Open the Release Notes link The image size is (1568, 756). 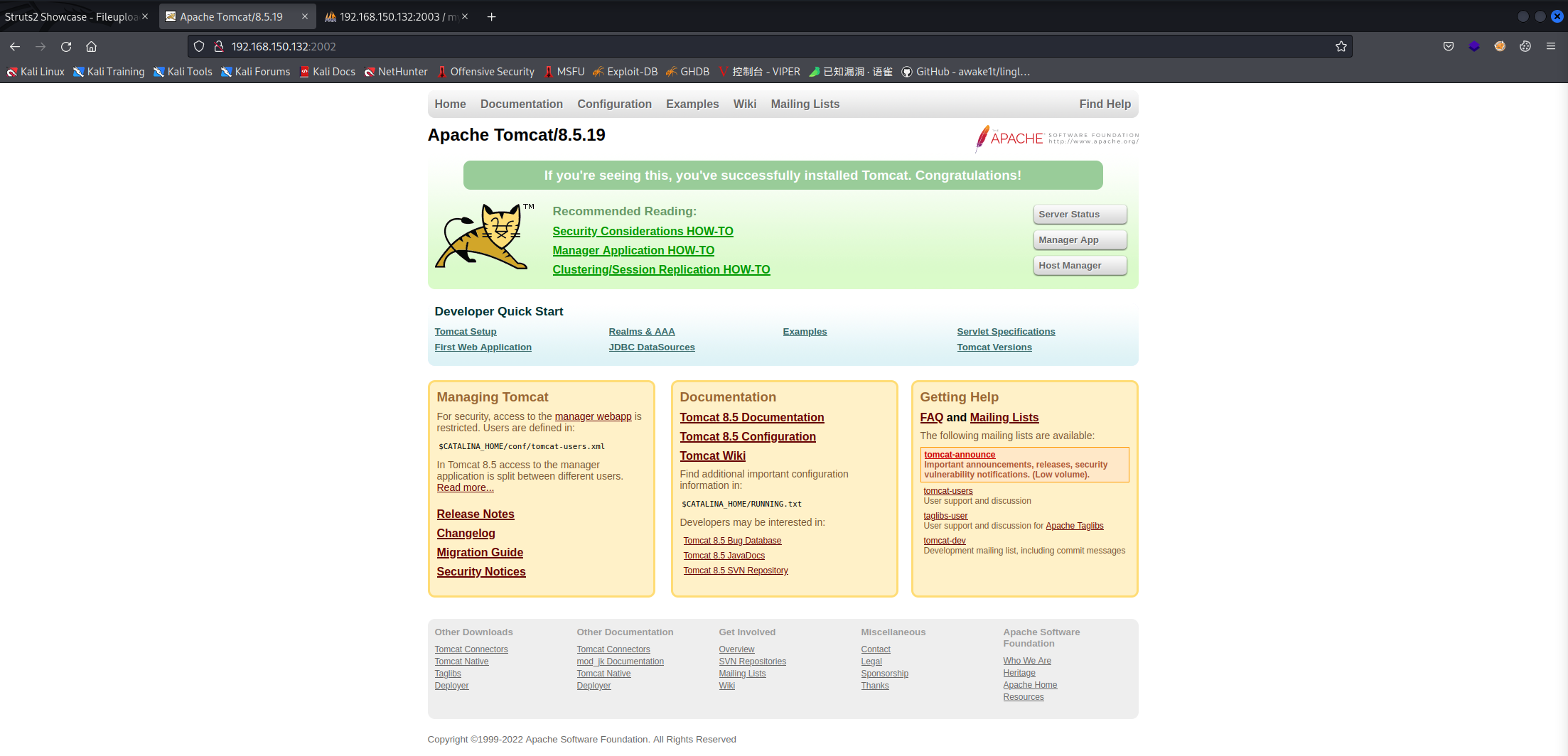476,514
